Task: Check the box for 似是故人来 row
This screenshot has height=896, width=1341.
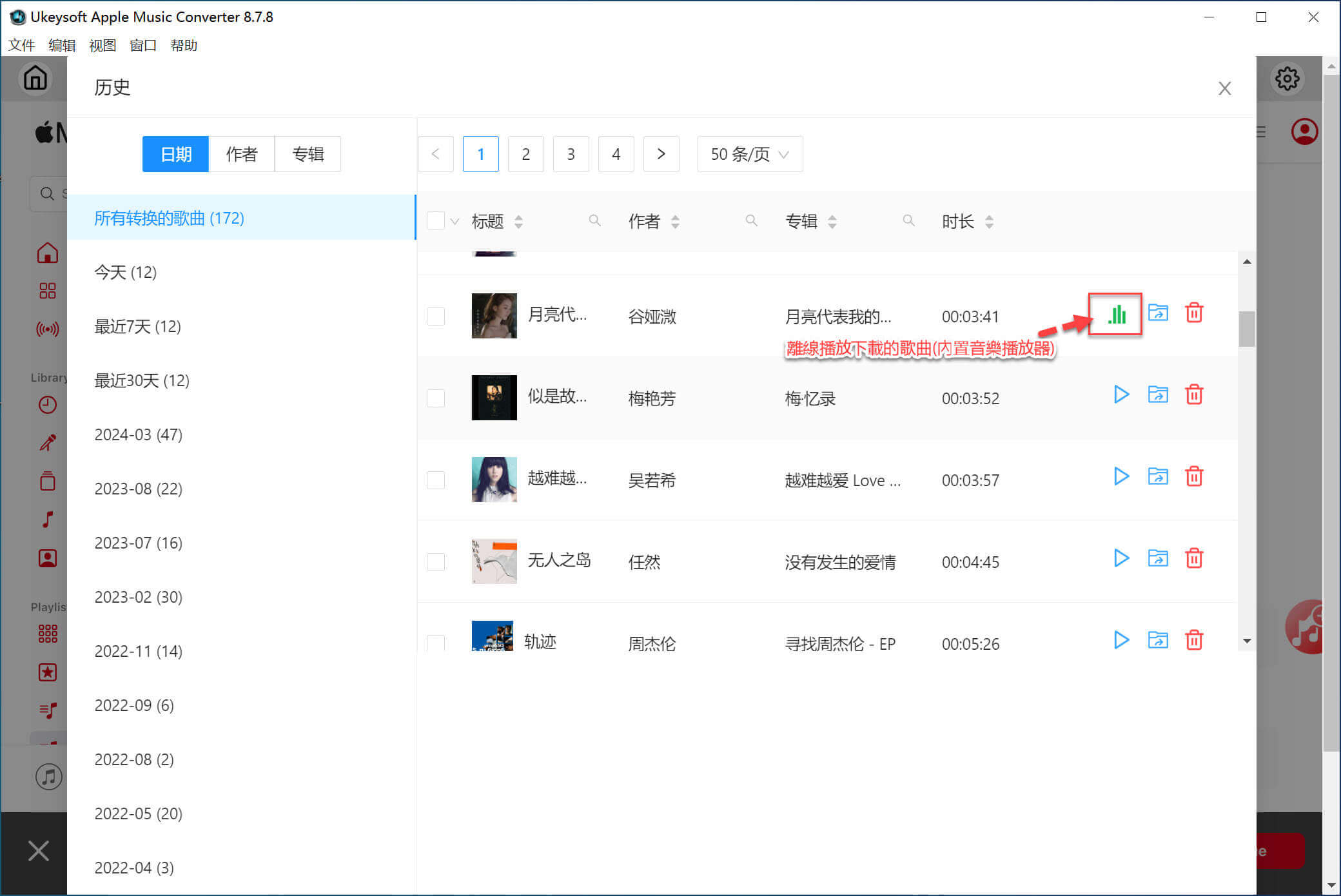Action: click(x=436, y=398)
